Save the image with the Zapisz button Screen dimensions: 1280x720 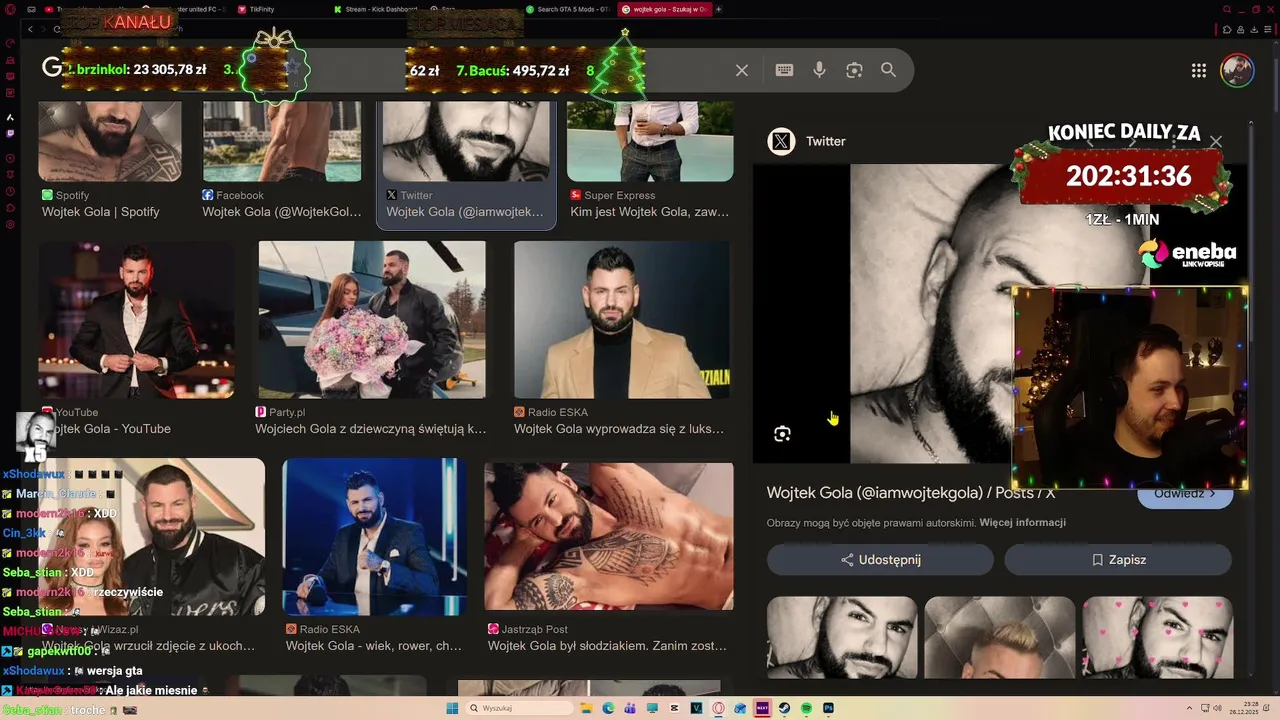(x=1118, y=560)
